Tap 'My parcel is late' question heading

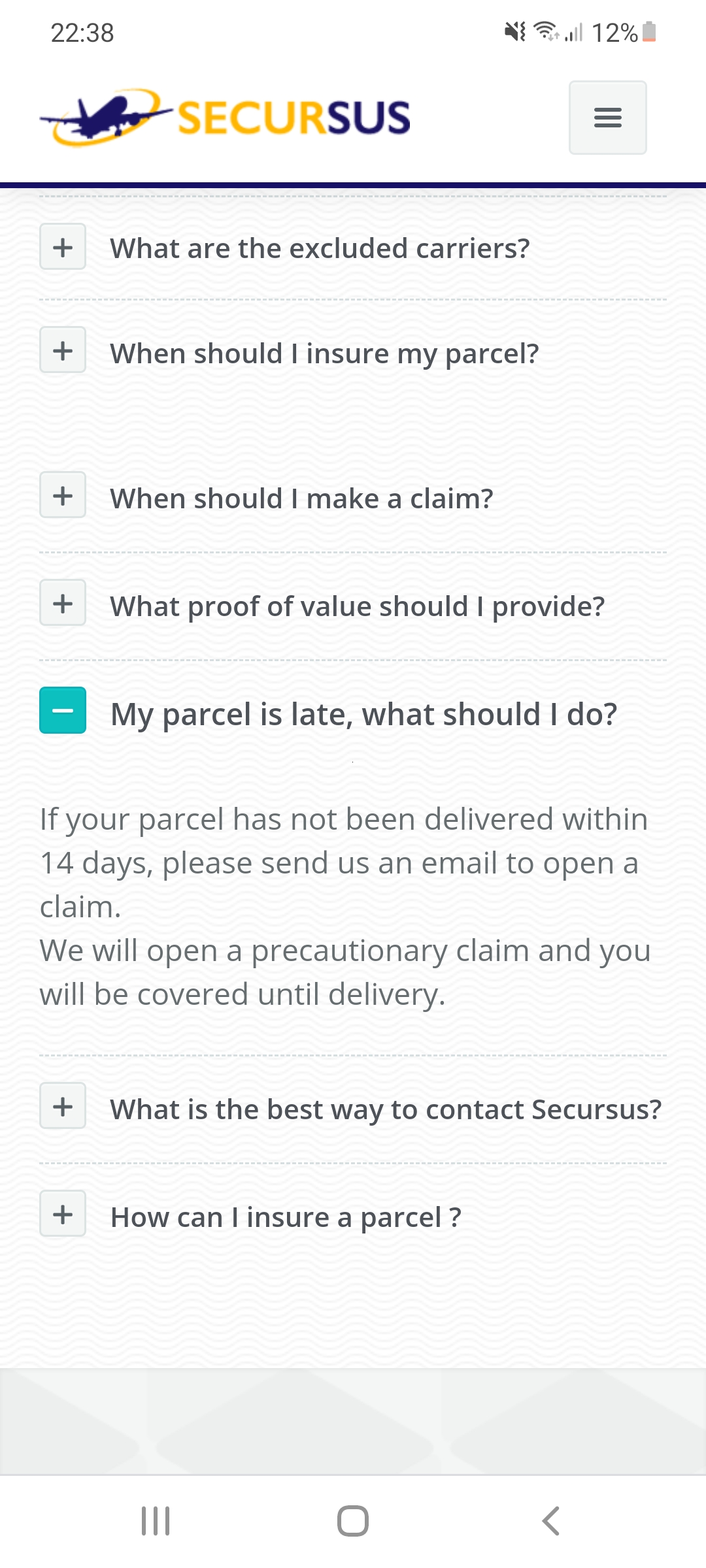coord(363,714)
